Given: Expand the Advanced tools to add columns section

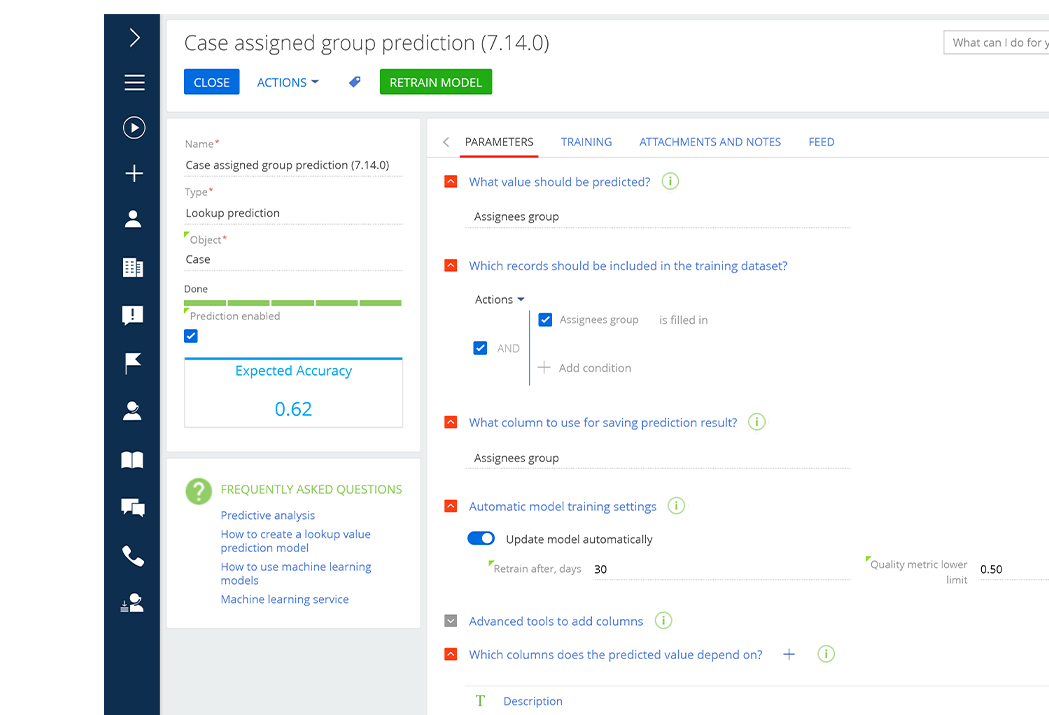Looking at the screenshot, I should click(x=450, y=621).
